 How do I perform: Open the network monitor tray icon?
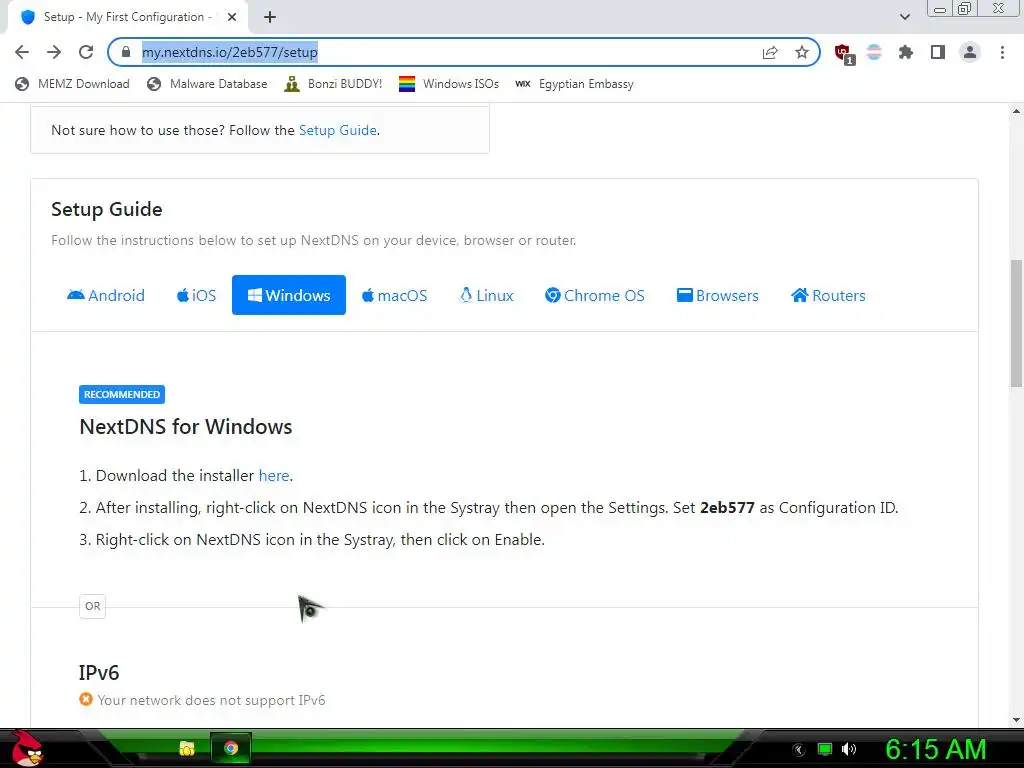[825, 749]
